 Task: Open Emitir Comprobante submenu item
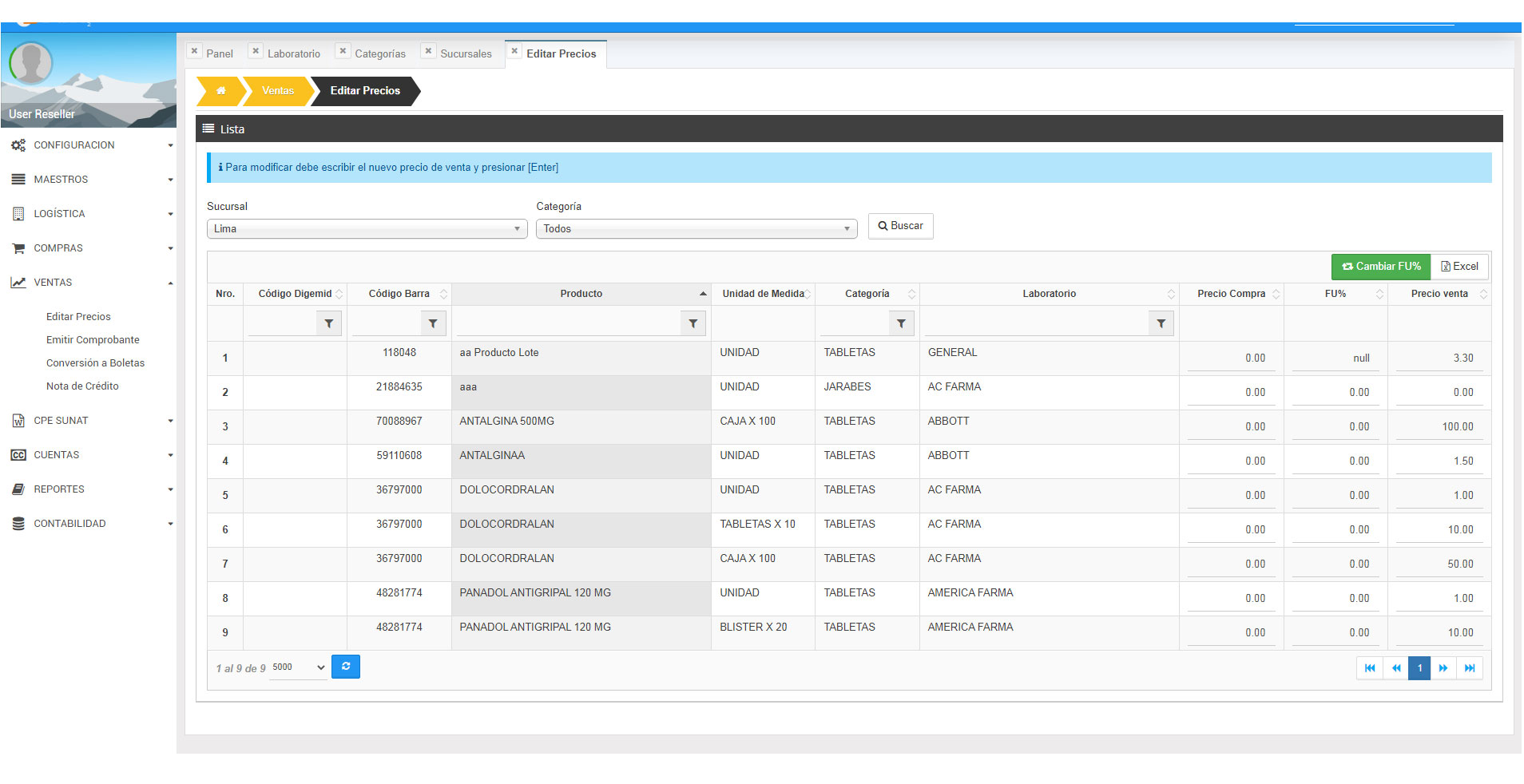coord(93,340)
